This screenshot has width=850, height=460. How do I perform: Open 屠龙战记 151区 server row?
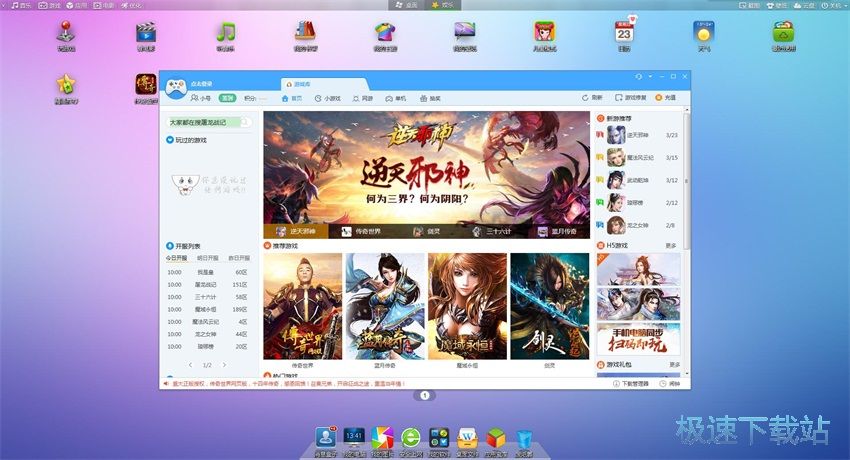click(x=207, y=284)
